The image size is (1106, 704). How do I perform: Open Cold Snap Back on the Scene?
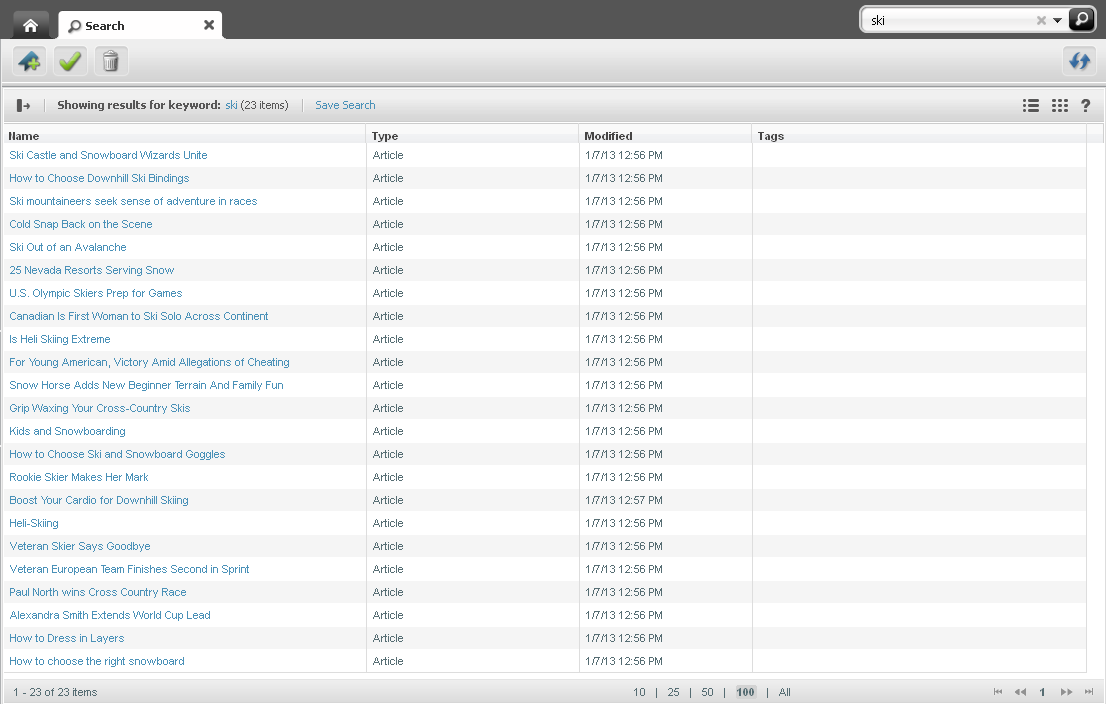click(81, 224)
